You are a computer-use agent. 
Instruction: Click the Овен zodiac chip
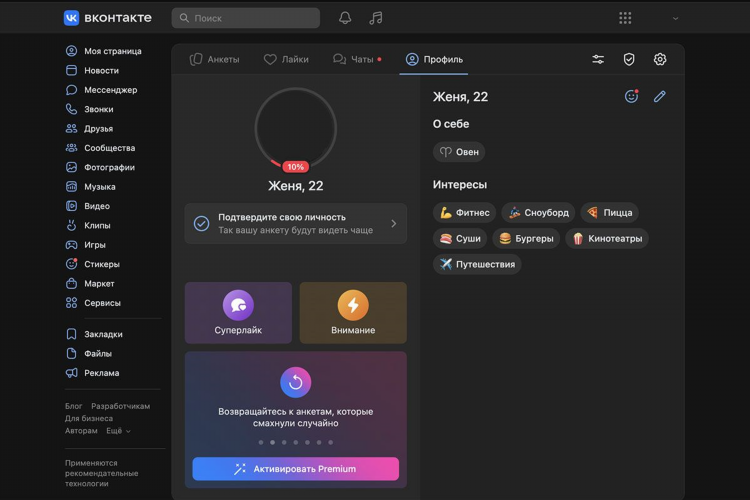coord(459,152)
